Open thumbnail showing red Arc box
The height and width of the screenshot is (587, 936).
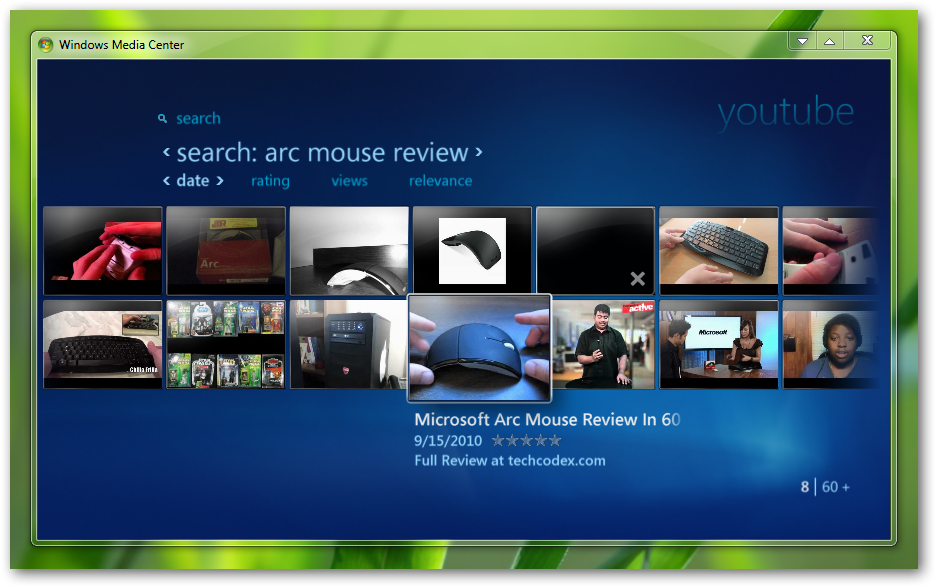tap(226, 251)
